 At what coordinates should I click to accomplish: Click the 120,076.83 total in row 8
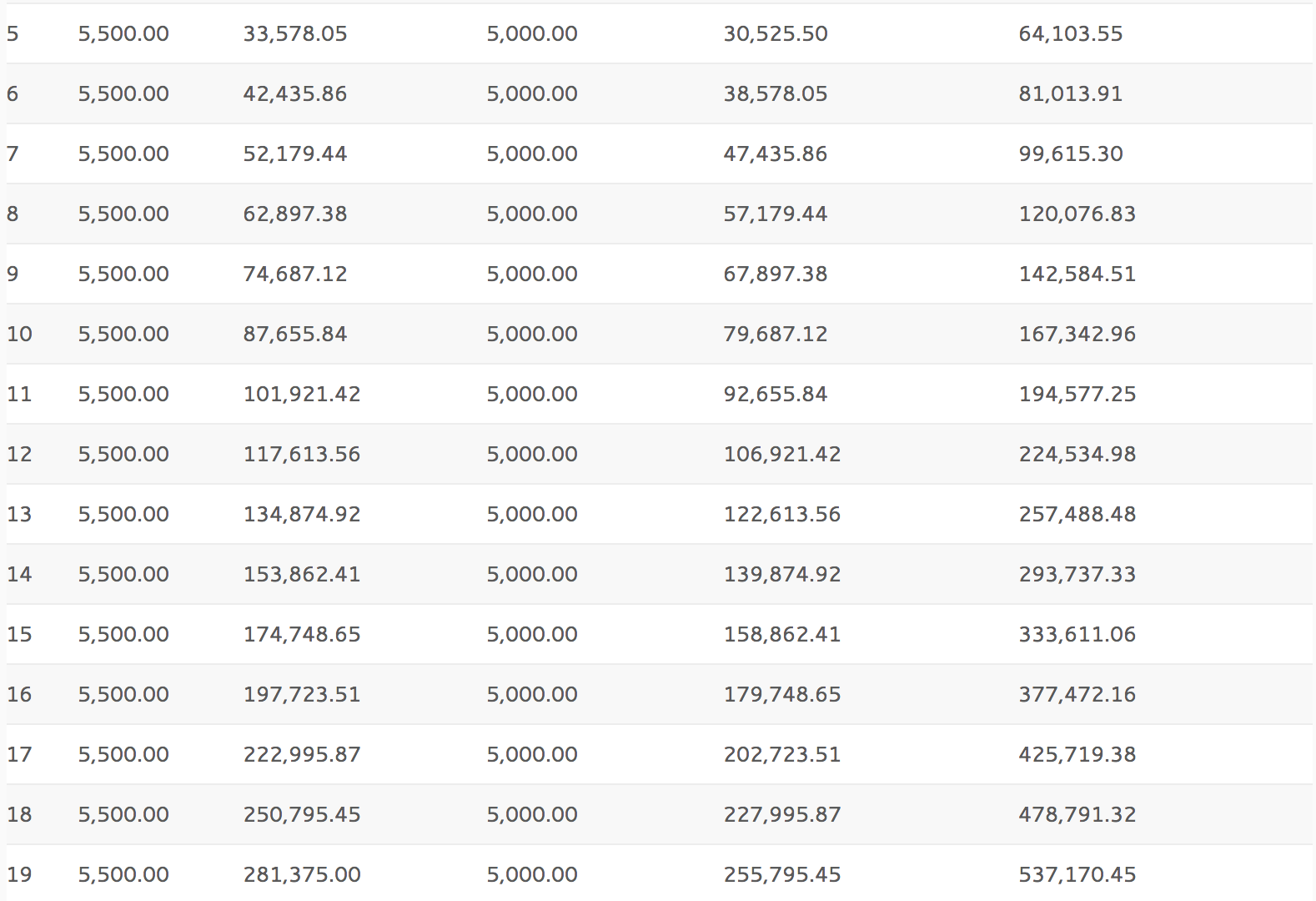[x=1077, y=214]
